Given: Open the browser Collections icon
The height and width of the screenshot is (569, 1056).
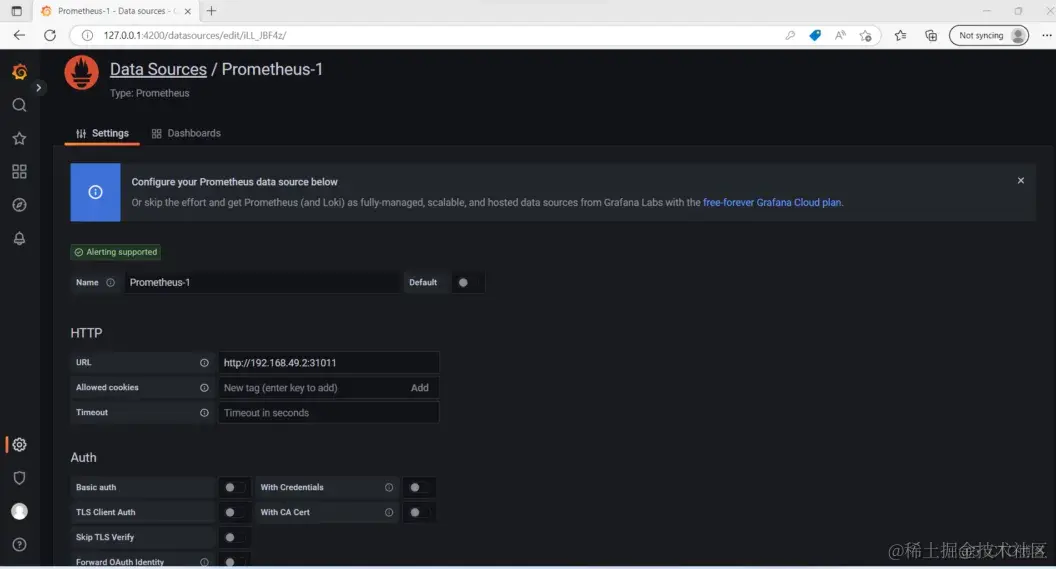Looking at the screenshot, I should click(x=931, y=35).
